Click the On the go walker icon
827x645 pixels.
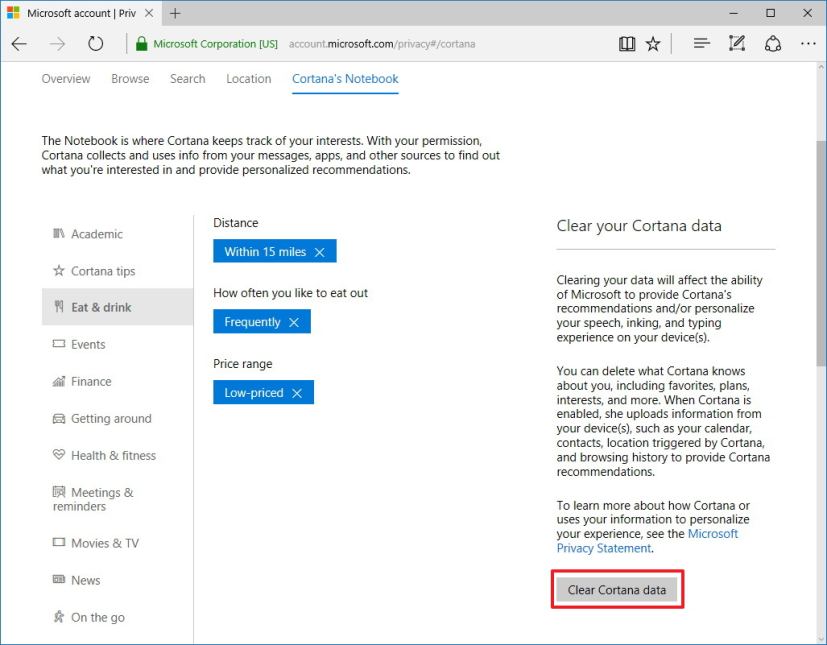pos(59,616)
